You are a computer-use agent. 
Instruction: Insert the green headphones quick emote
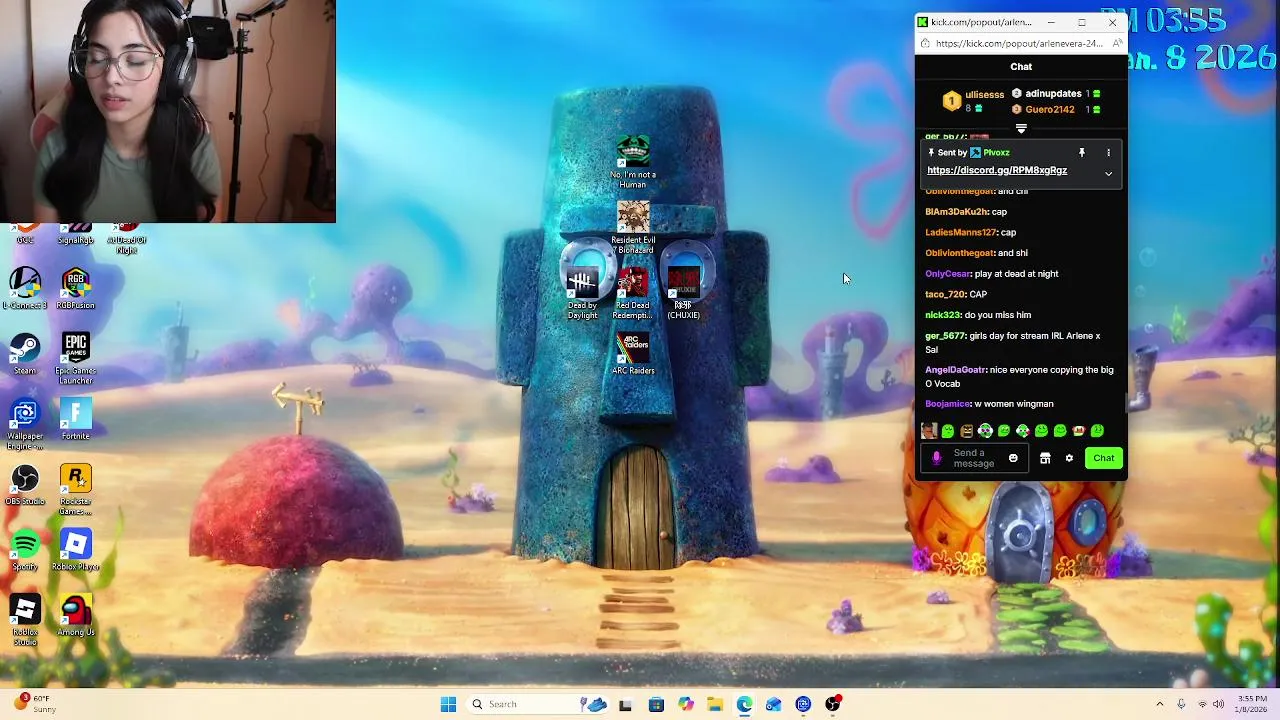pyautogui.click(x=985, y=431)
